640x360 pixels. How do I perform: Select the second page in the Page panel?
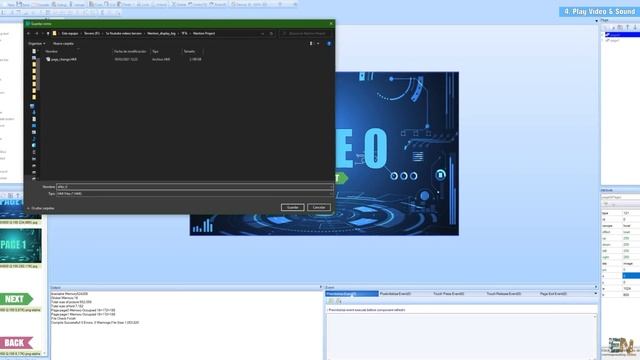click(613, 40)
